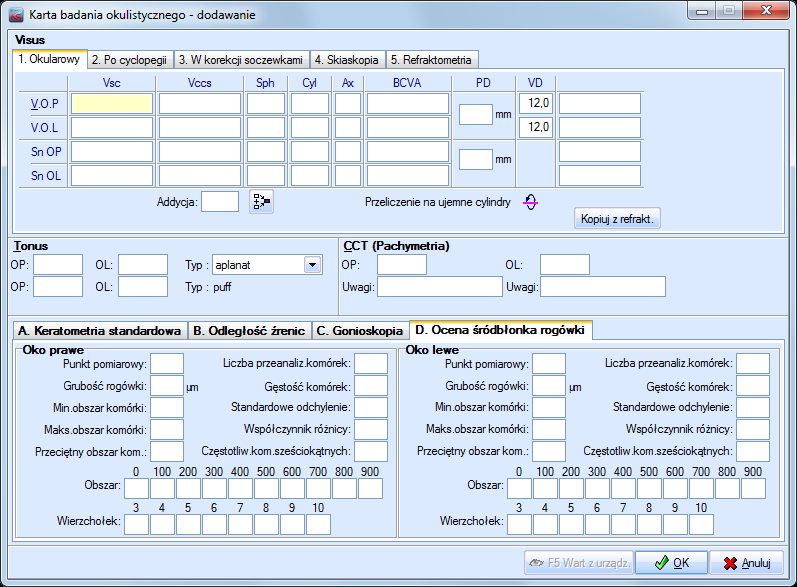Click Oko lewe Wierzchołek 6 field
797x587 pixels.
pyautogui.click(x=597, y=524)
